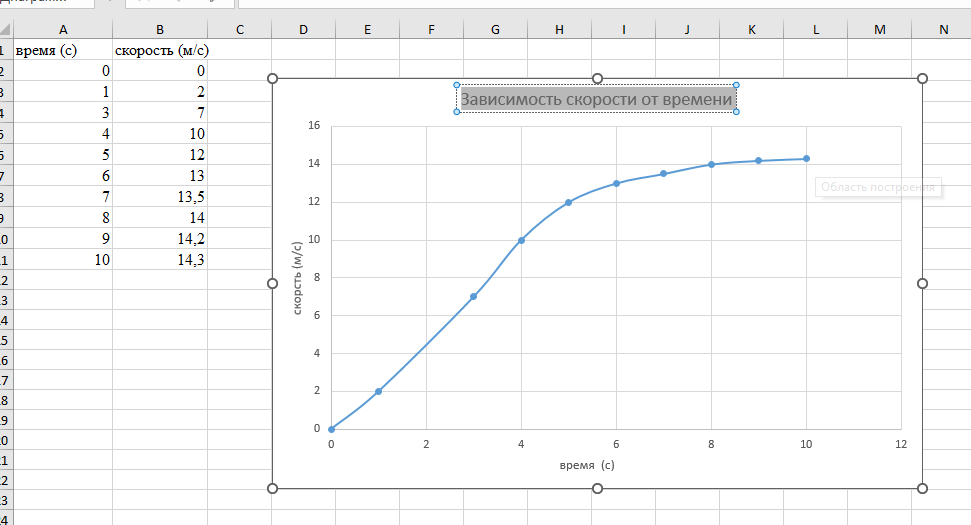This screenshot has height=525, width=971.
Task: Click the chart's top-right corner handle
Action: click(x=922, y=78)
